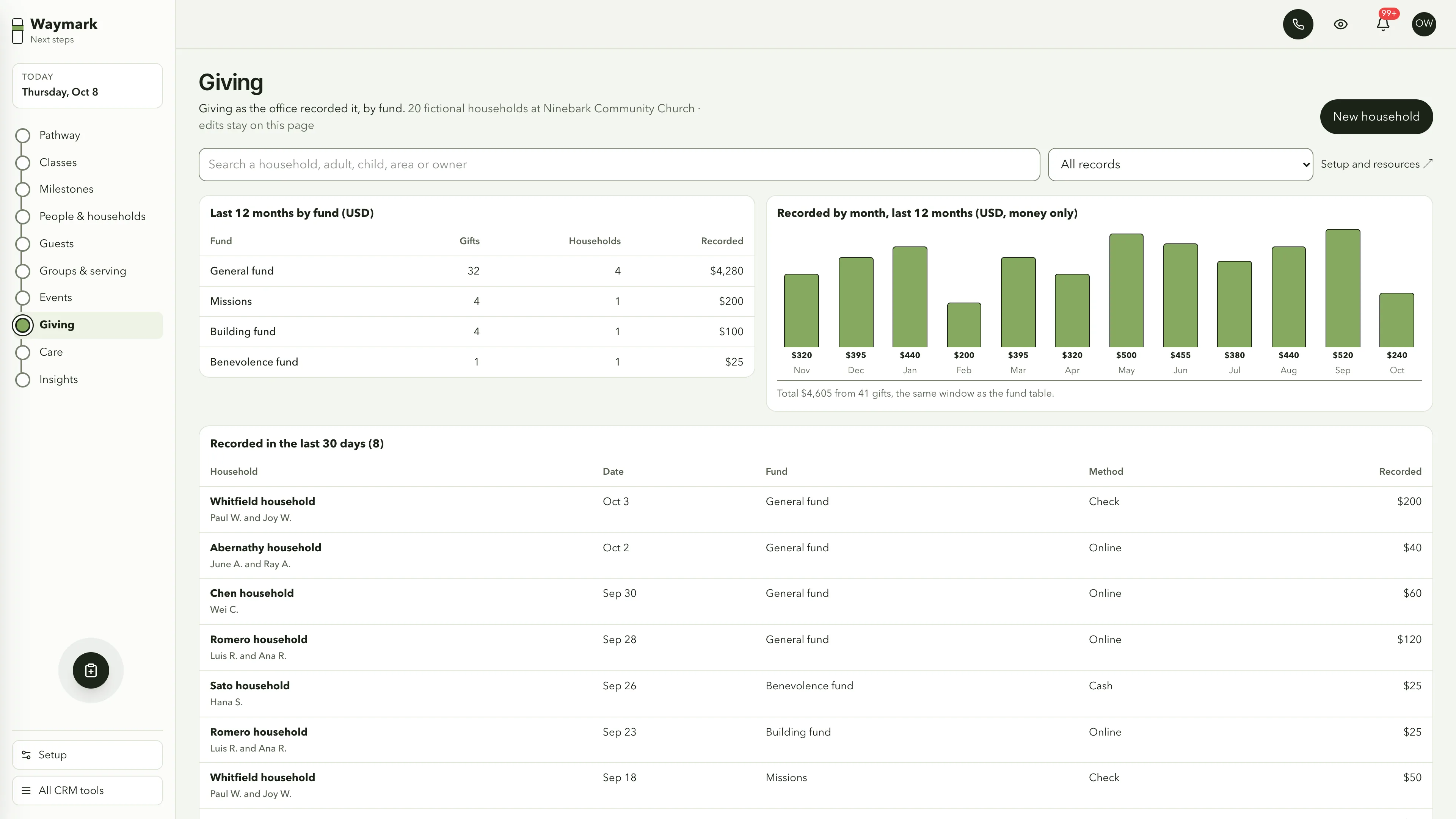The height and width of the screenshot is (819, 1456).
Task: Open Abernathy household record
Action: point(816,555)
